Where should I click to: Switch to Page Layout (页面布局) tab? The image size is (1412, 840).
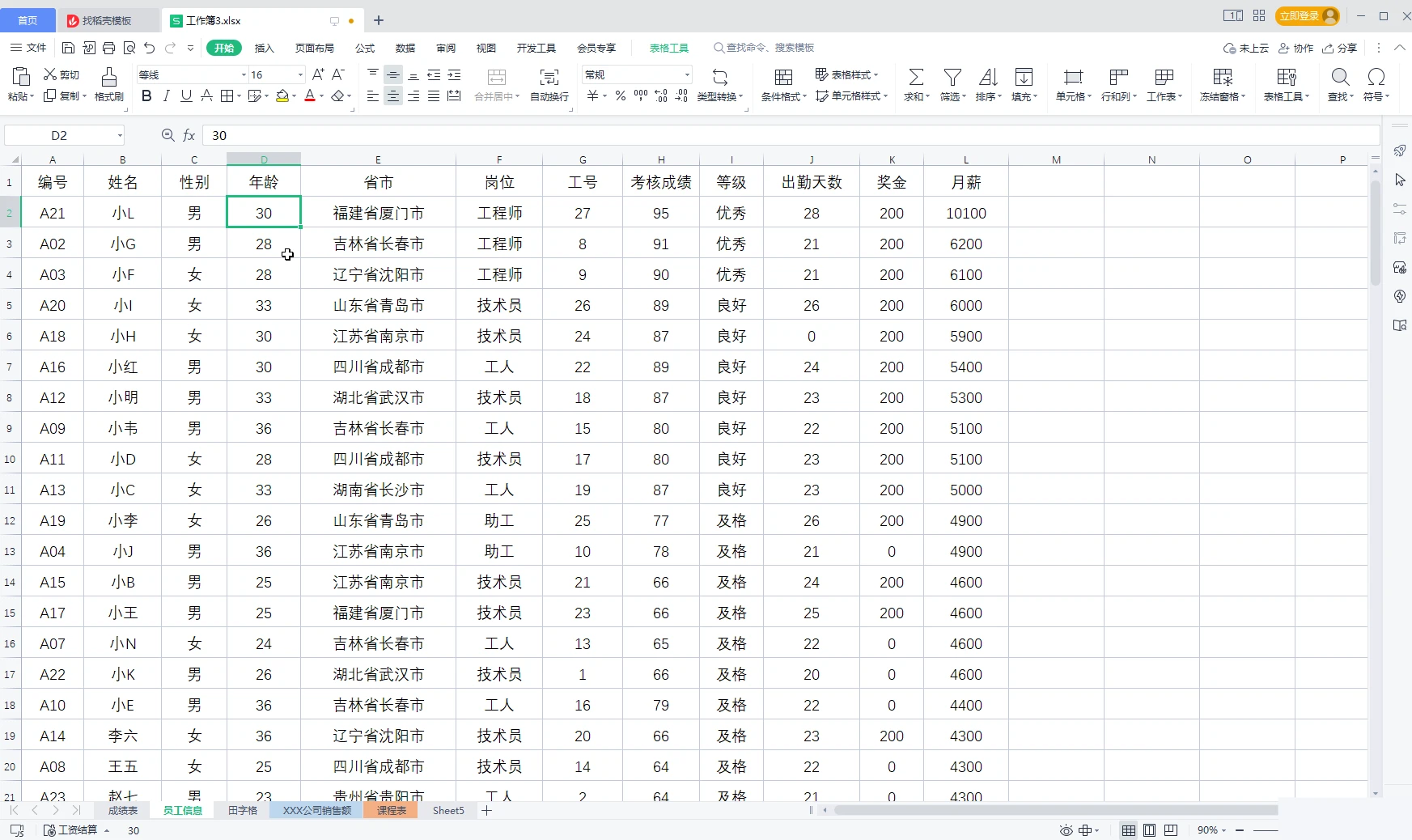(x=315, y=48)
